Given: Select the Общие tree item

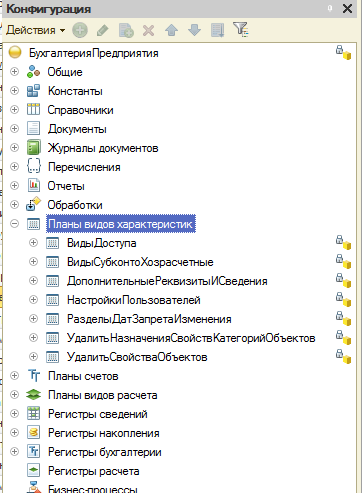Looking at the screenshot, I should click(x=65, y=72).
